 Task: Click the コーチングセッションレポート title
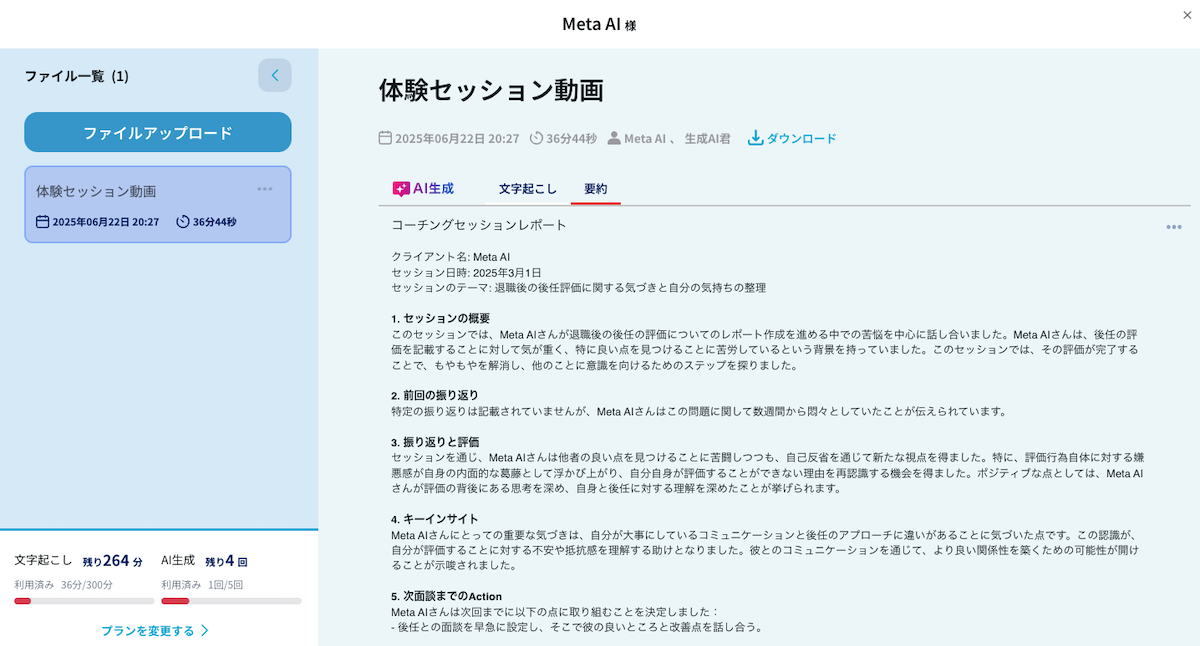click(x=479, y=225)
